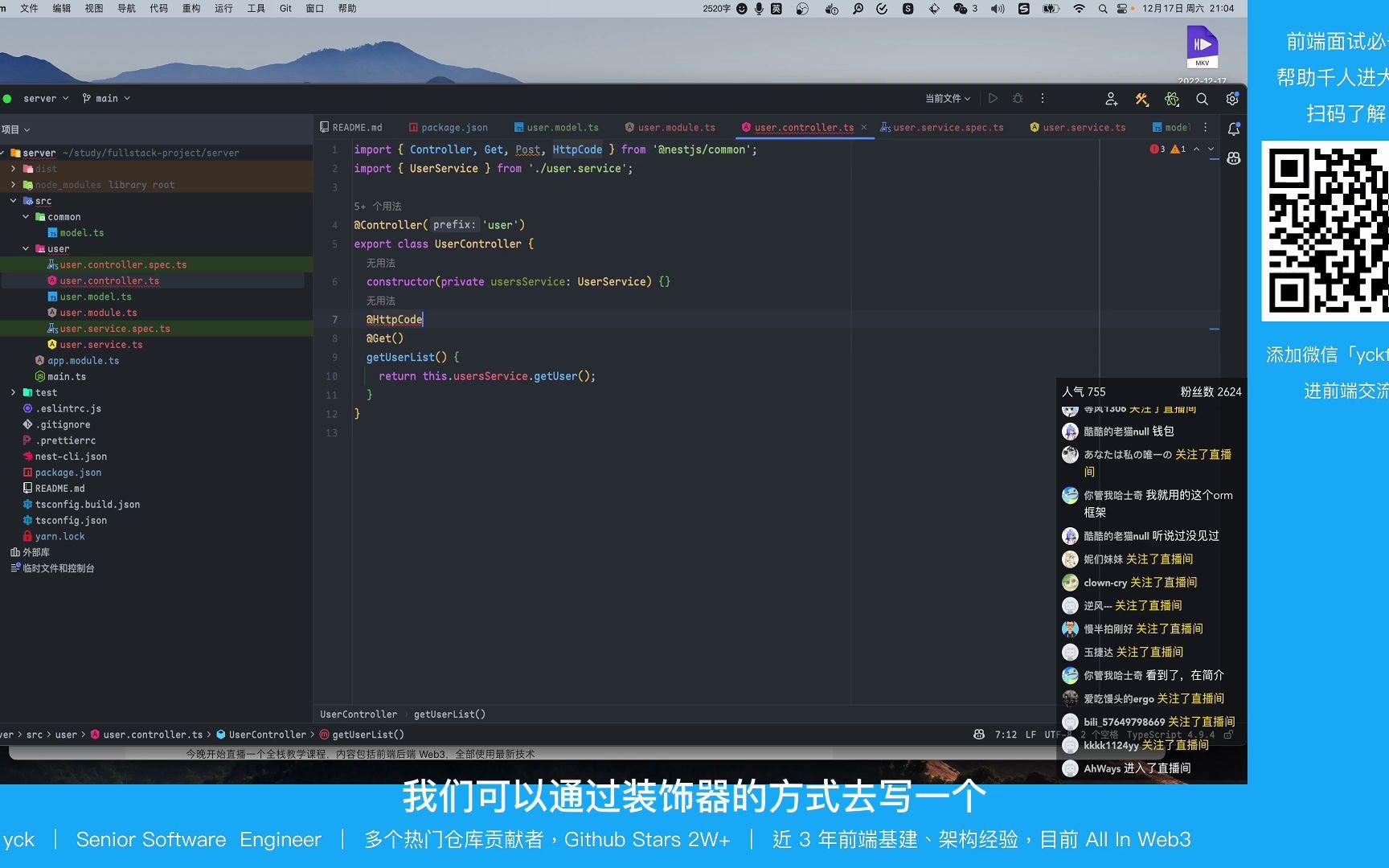Close the user.controller.ts tab
Image resolution: width=1389 pixels, height=868 pixels.
coord(864,127)
